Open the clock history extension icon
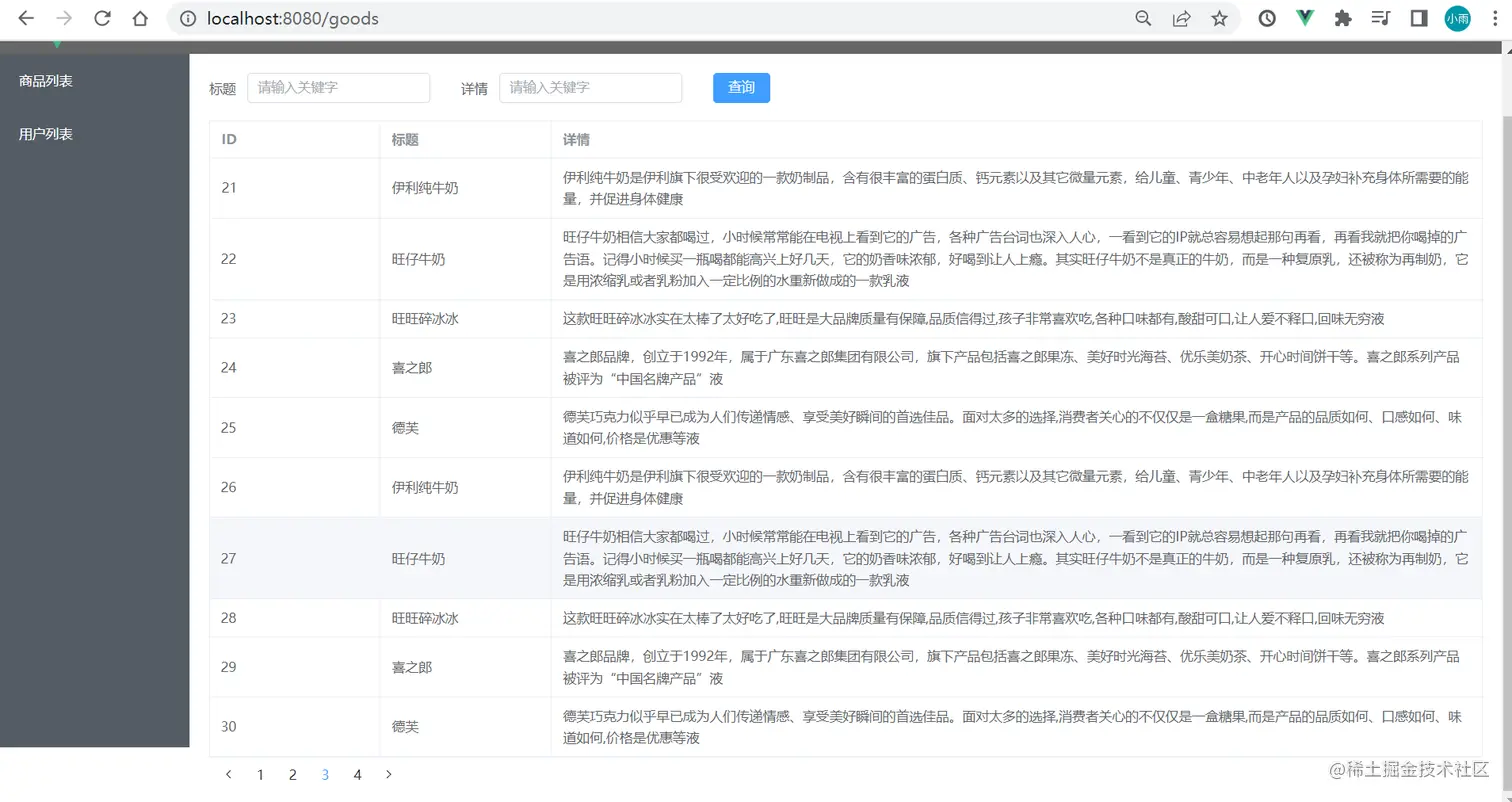Viewport: 1512px width, 802px height. click(x=1266, y=18)
